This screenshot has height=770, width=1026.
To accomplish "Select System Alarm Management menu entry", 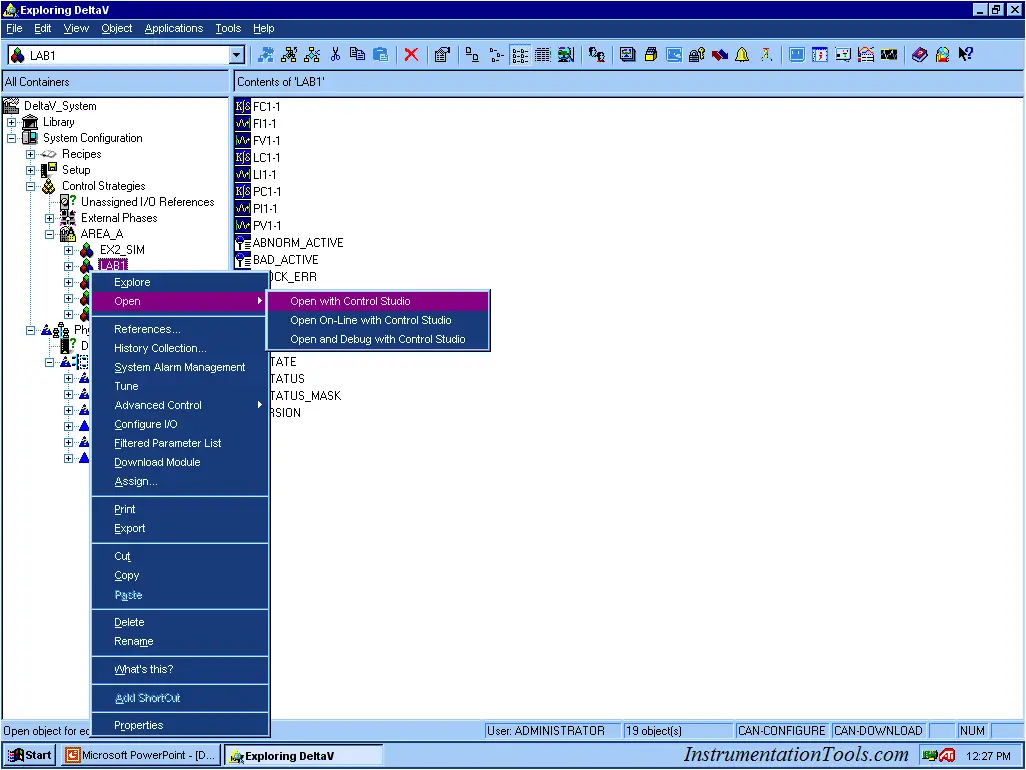I will coord(180,367).
